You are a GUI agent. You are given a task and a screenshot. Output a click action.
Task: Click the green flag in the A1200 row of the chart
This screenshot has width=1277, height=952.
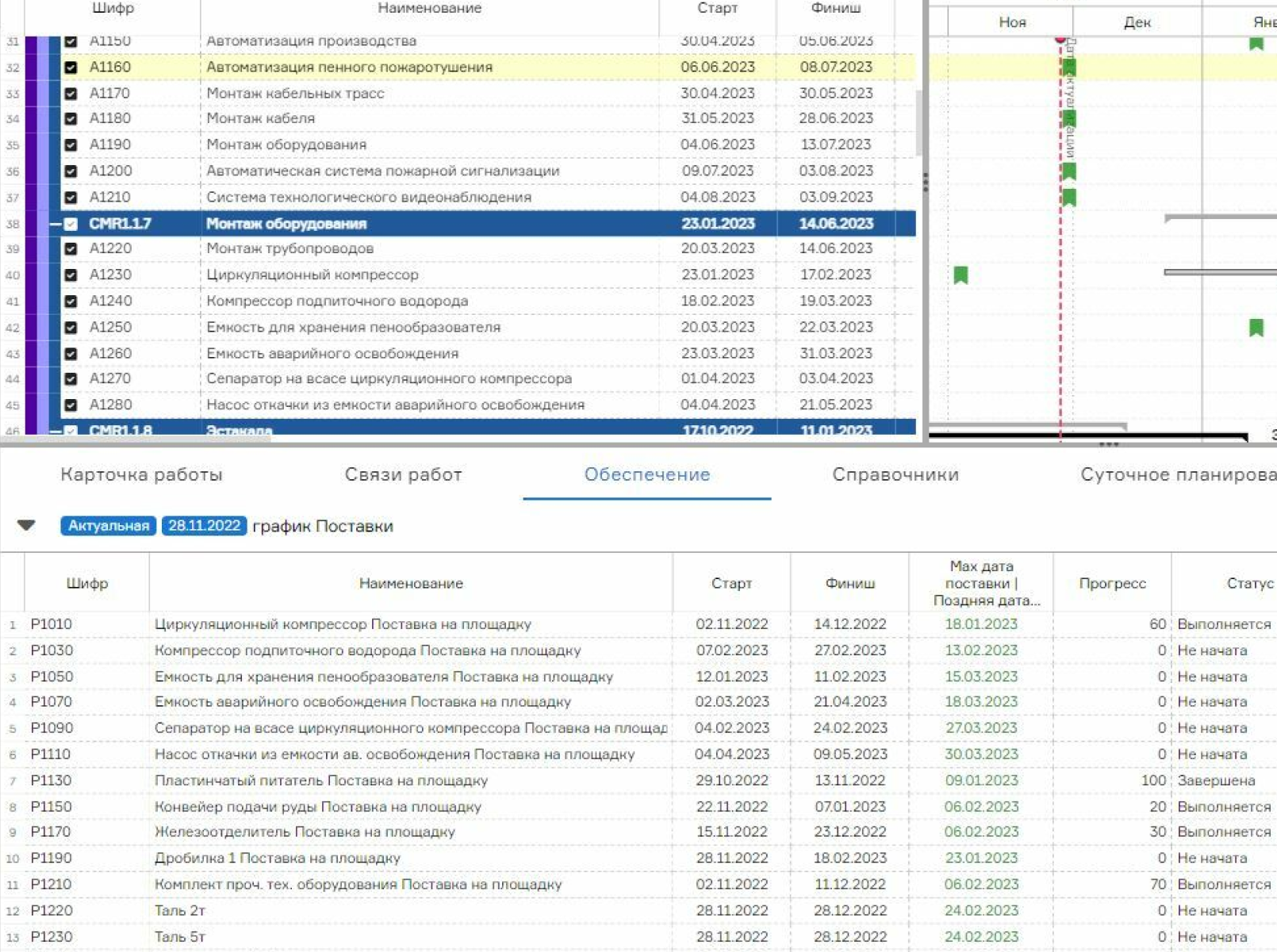pos(1069,171)
